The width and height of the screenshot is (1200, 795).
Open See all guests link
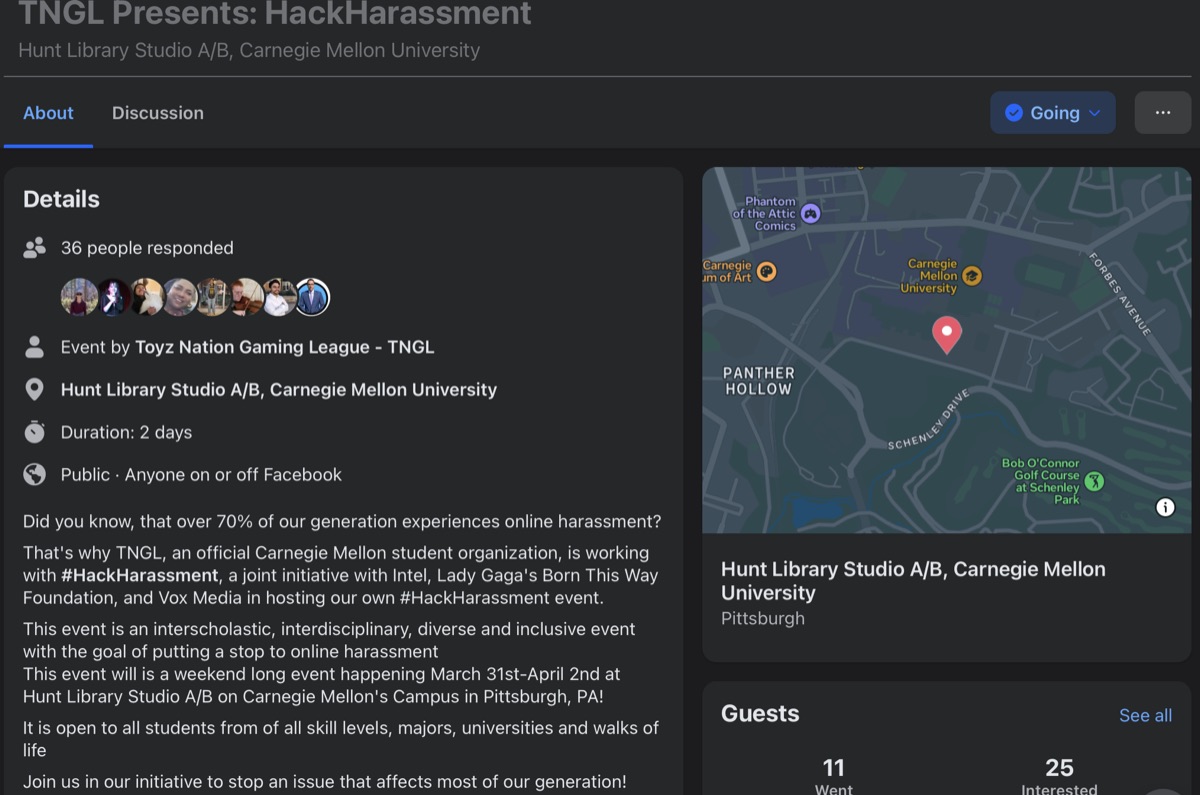click(x=1145, y=715)
